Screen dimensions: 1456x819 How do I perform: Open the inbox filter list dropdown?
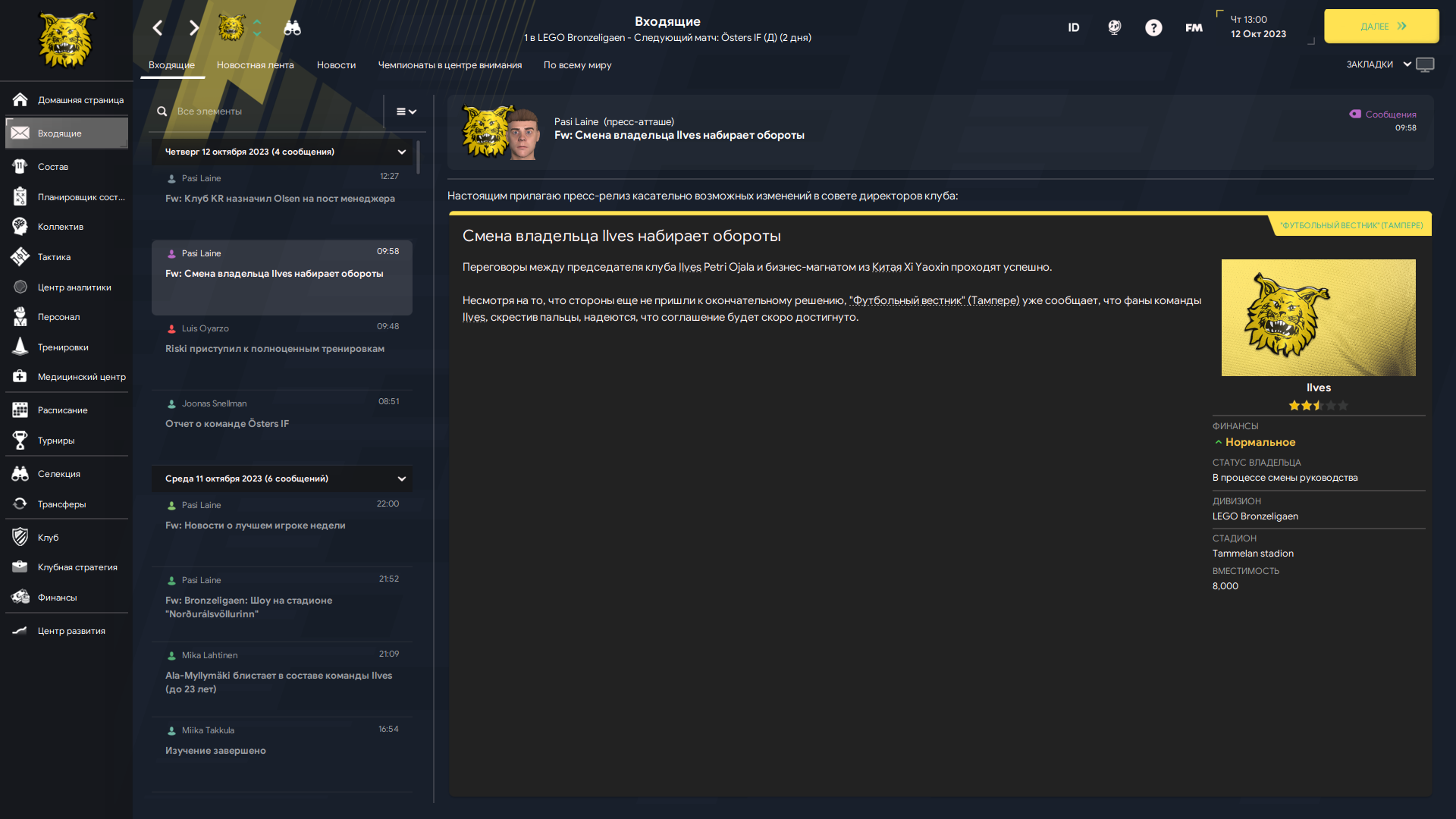coord(406,111)
